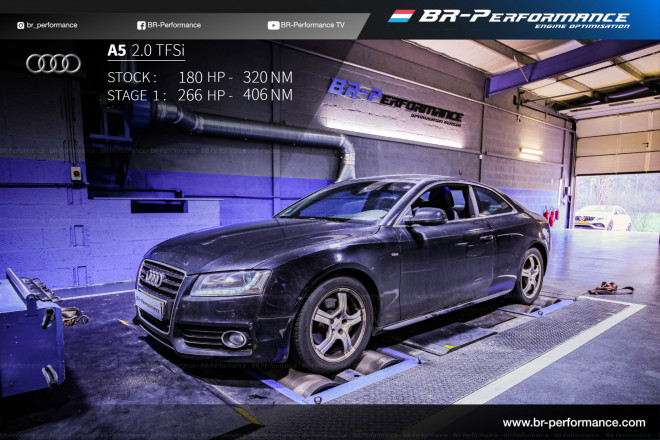Click the driver side mirror

coord(428,215)
